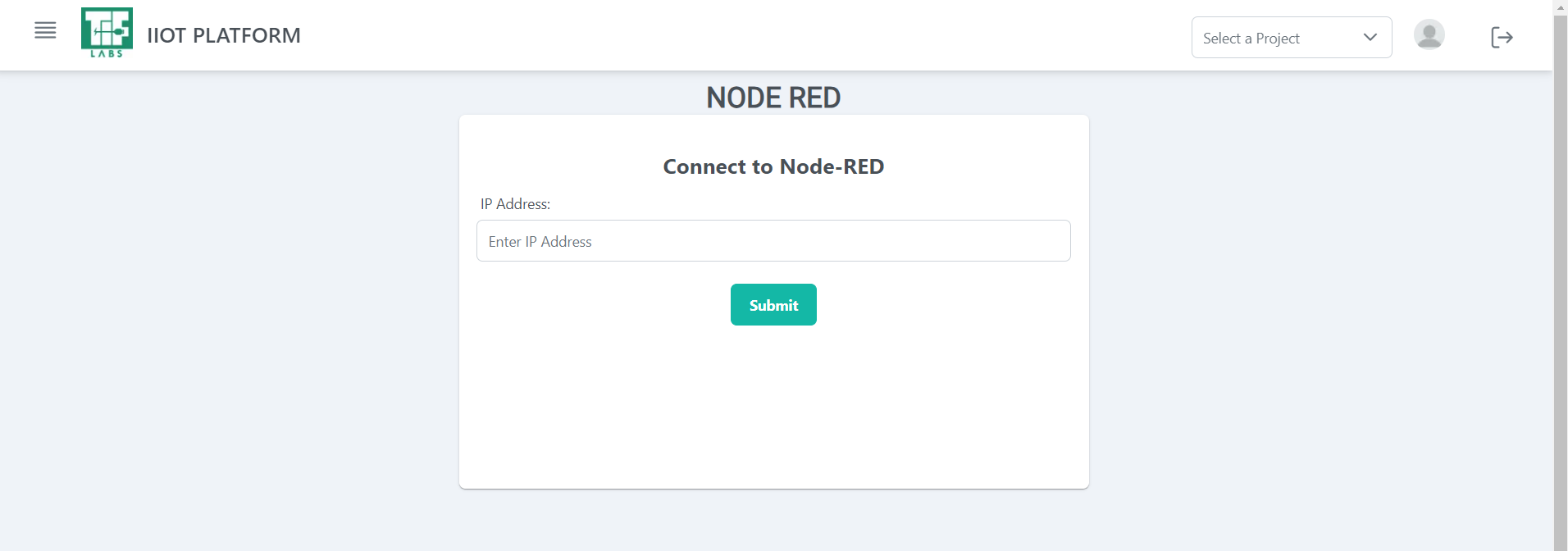Screen dimensions: 1568x551
Task: Click the IP Address label
Action: 515,204
